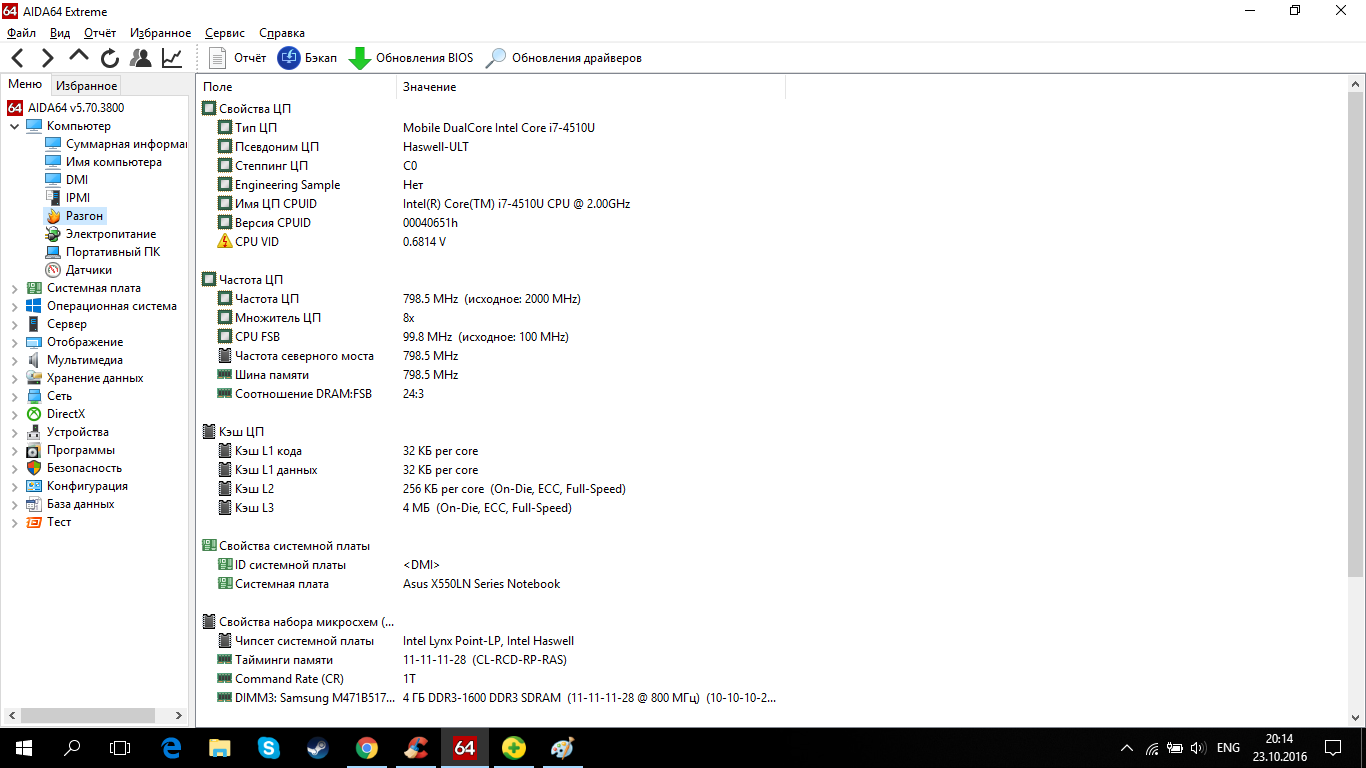Click the Программы tree icon

click(34, 450)
